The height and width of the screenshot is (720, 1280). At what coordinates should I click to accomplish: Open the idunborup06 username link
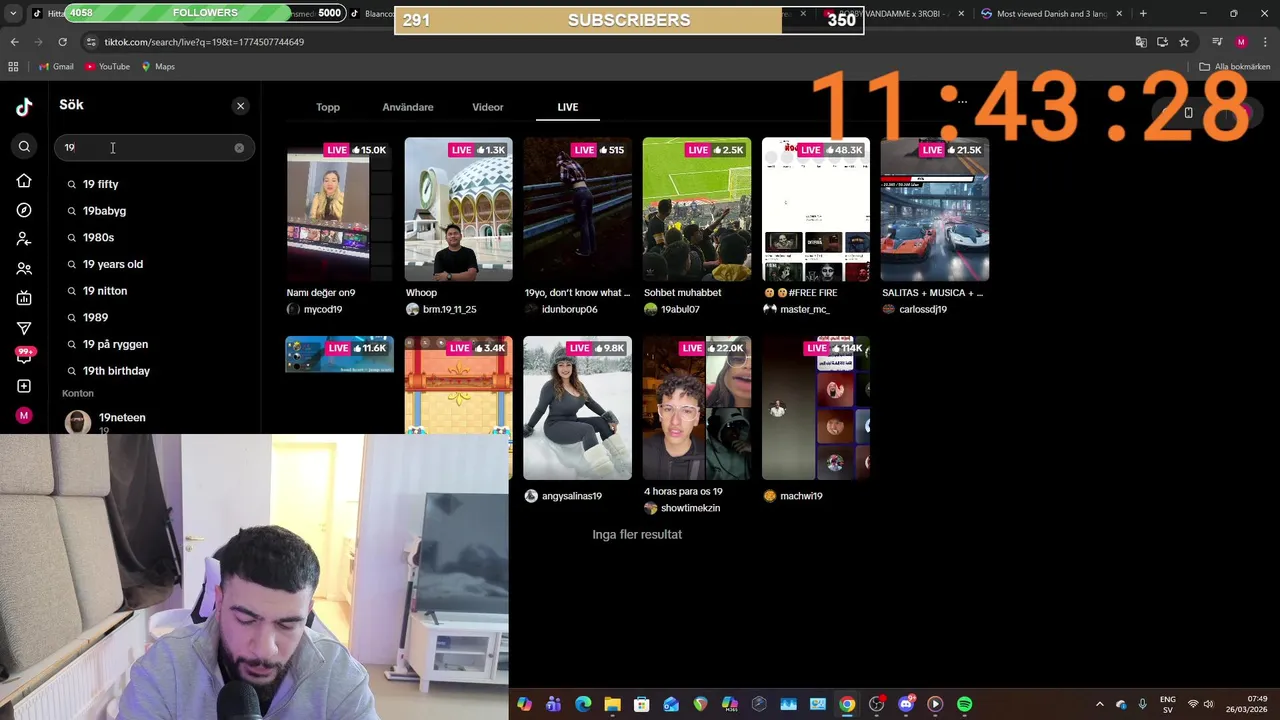(x=570, y=310)
